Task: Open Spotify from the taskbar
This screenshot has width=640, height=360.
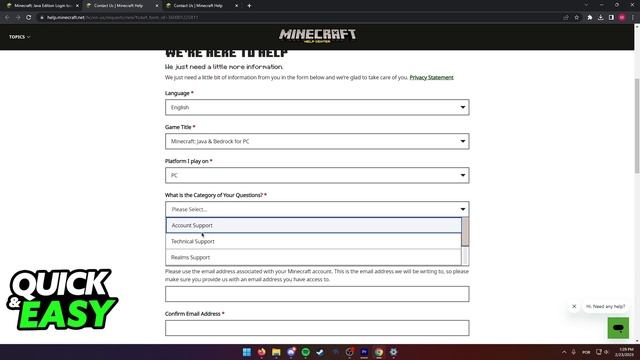Action: [305, 352]
